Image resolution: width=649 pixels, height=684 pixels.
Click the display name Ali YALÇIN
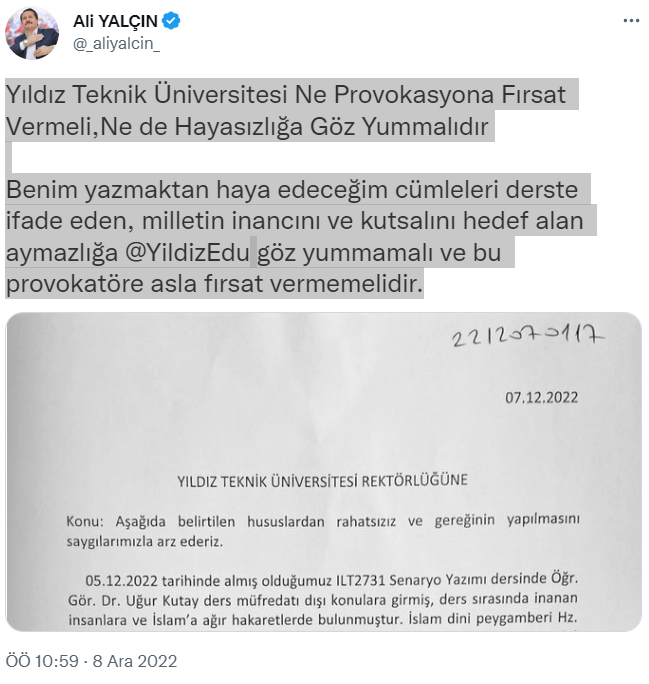point(115,21)
